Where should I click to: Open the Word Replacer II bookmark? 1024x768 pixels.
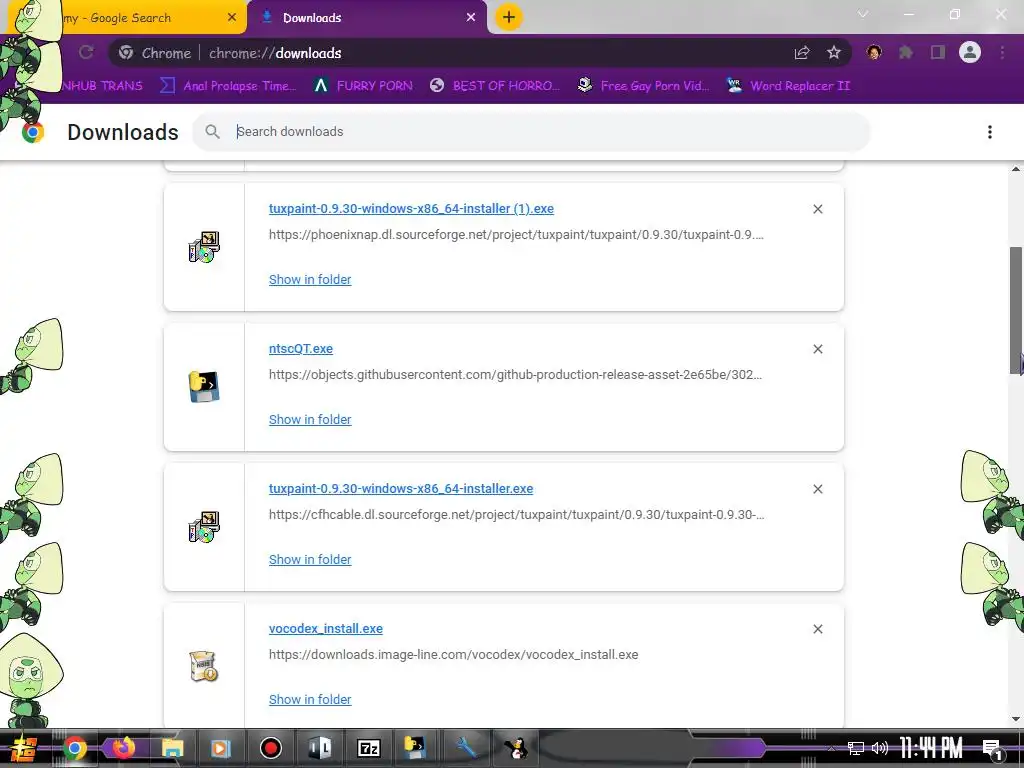coord(788,86)
